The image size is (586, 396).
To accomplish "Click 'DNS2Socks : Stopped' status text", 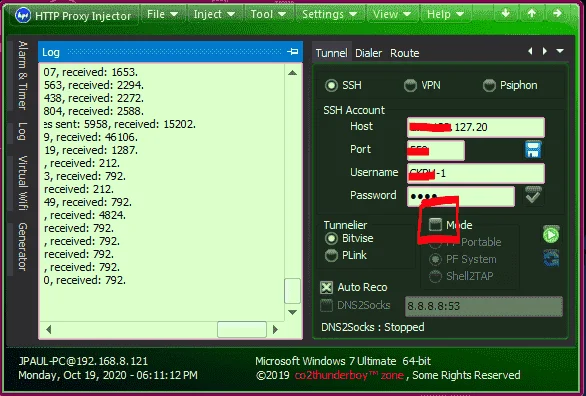I will [373, 327].
